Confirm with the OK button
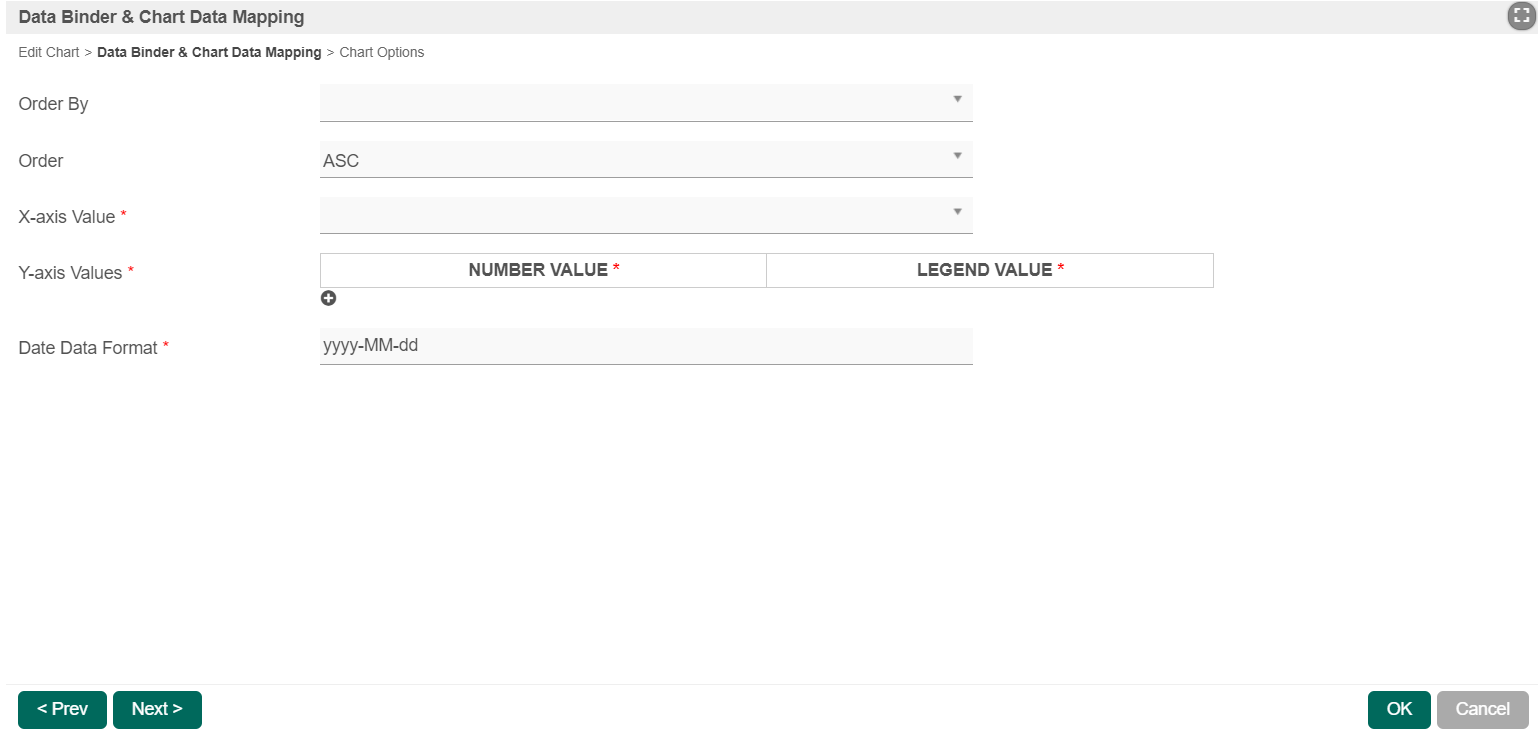 click(1399, 709)
